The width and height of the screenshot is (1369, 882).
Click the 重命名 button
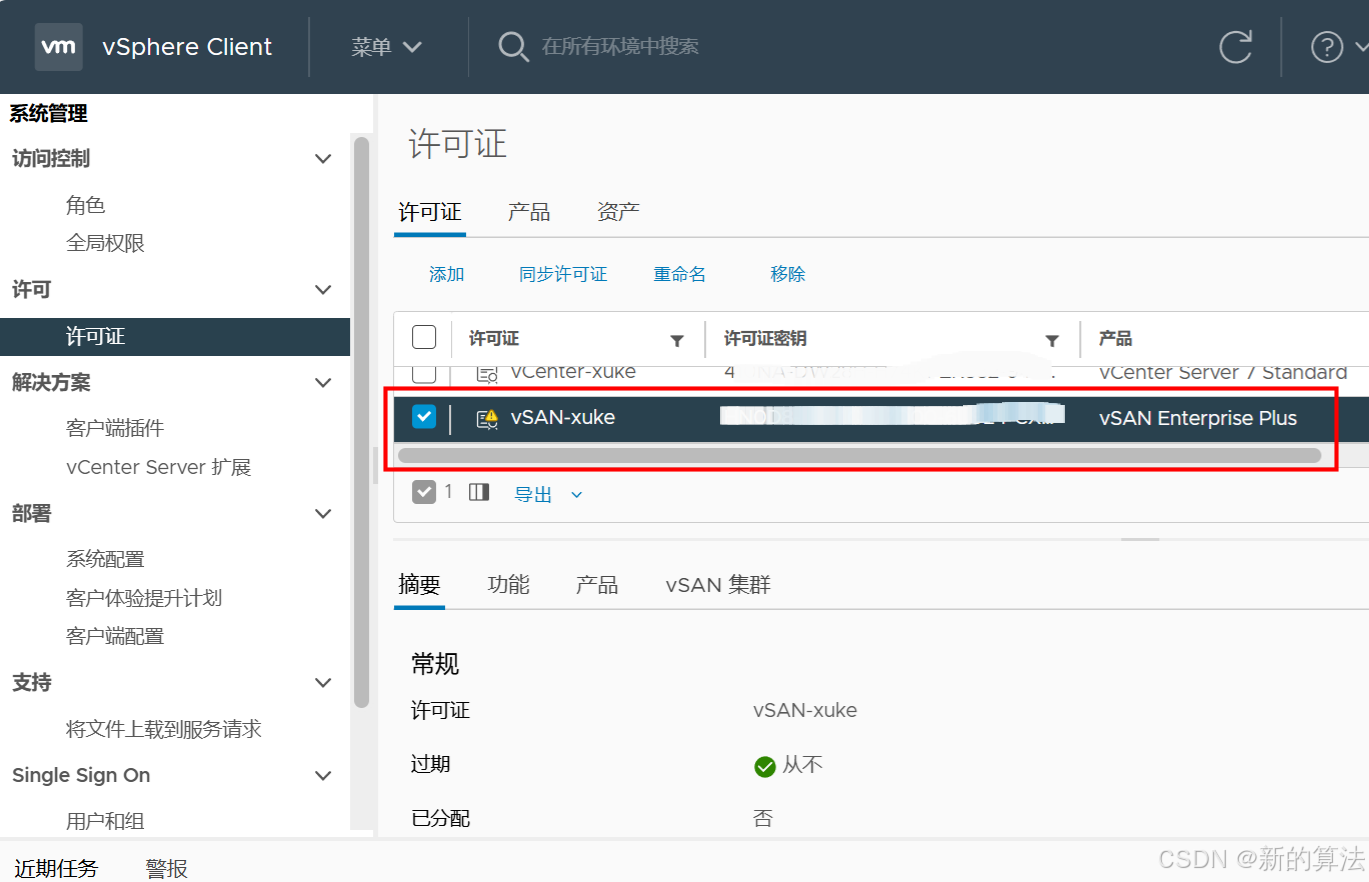[x=680, y=274]
